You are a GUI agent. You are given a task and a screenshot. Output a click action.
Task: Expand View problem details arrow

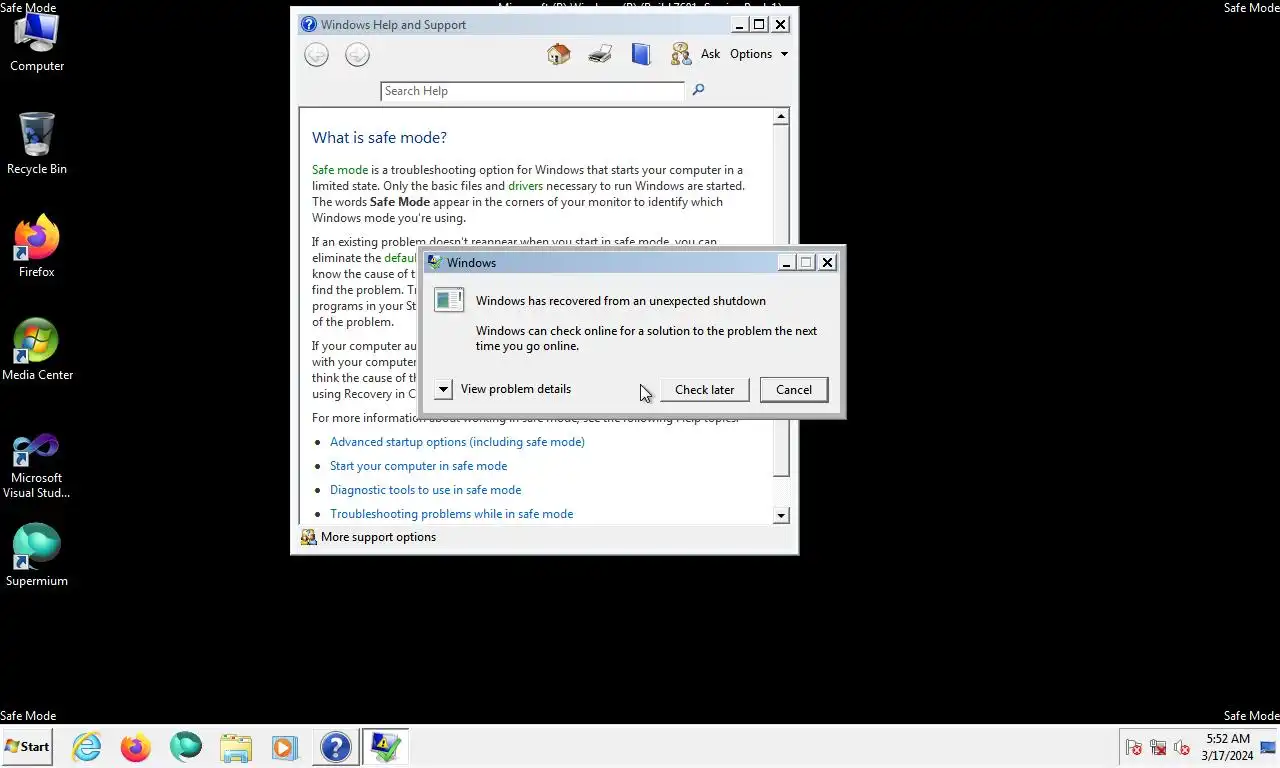pyautogui.click(x=444, y=389)
